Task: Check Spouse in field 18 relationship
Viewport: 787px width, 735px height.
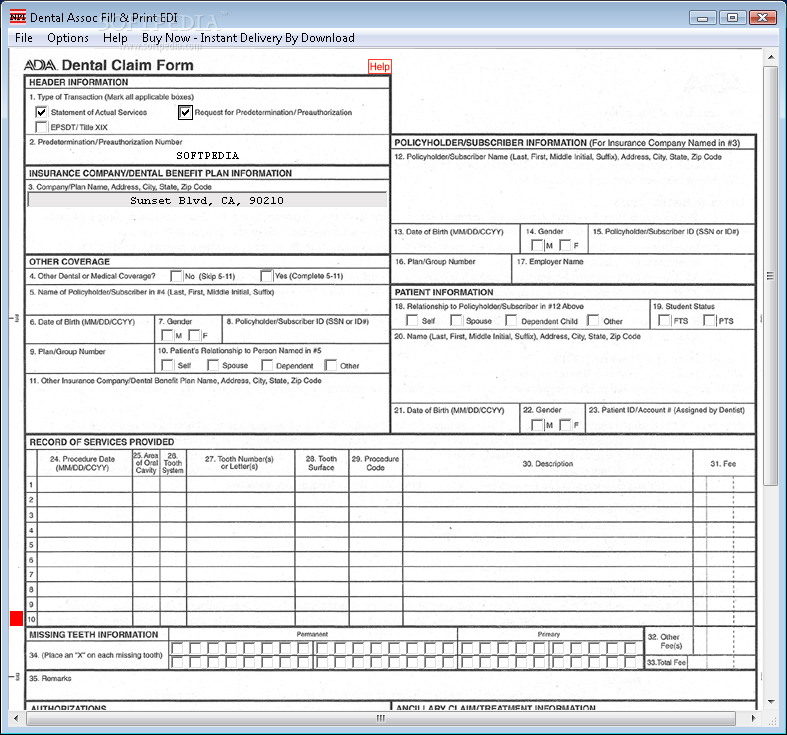Action: click(x=456, y=320)
